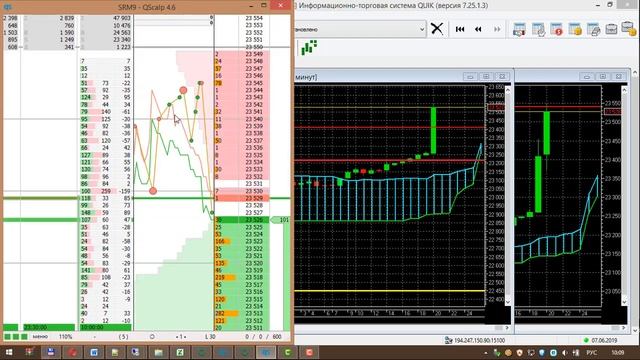Close the right-hand chart child window
Viewport: 640px width, 360px height.
(618, 76)
